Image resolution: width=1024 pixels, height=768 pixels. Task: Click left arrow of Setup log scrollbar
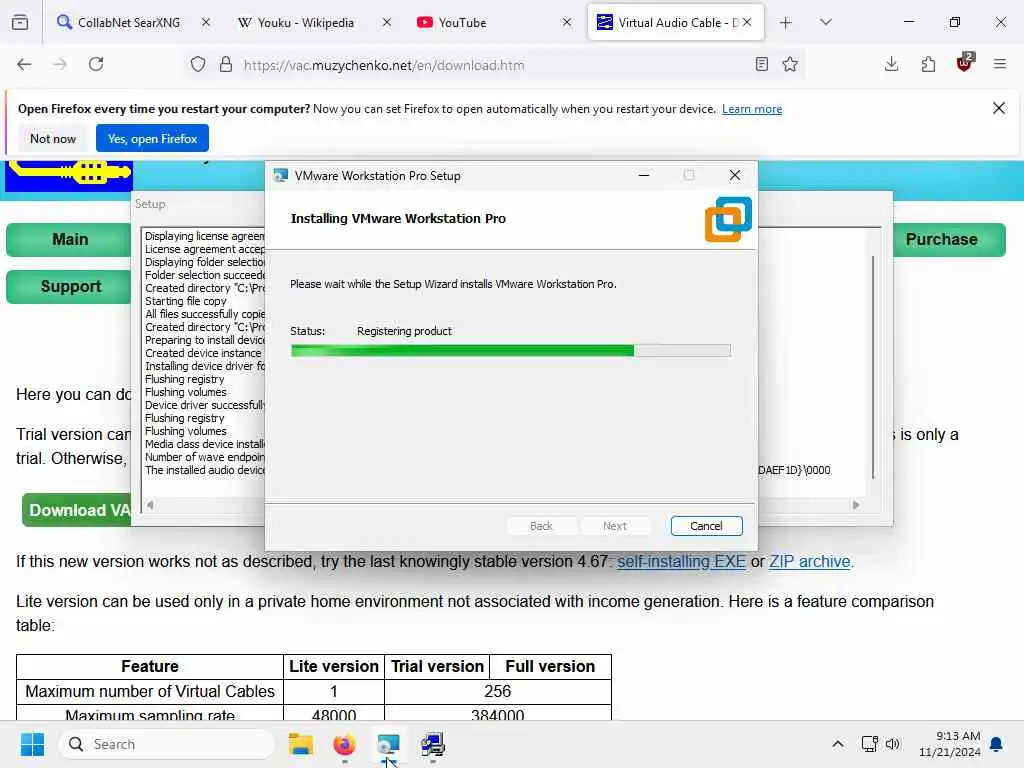pyautogui.click(x=150, y=505)
